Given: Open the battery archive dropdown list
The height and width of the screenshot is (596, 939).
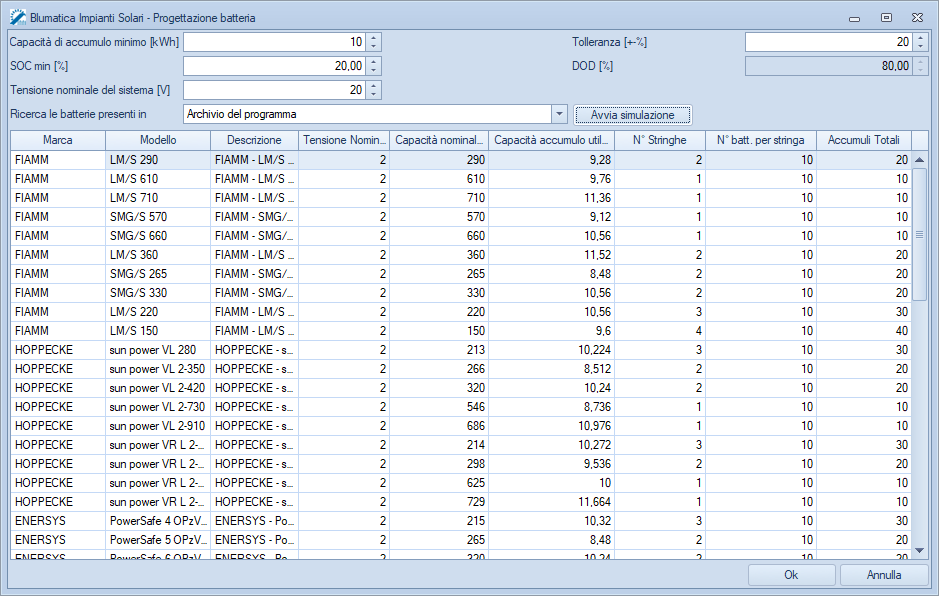Looking at the screenshot, I should [560, 114].
